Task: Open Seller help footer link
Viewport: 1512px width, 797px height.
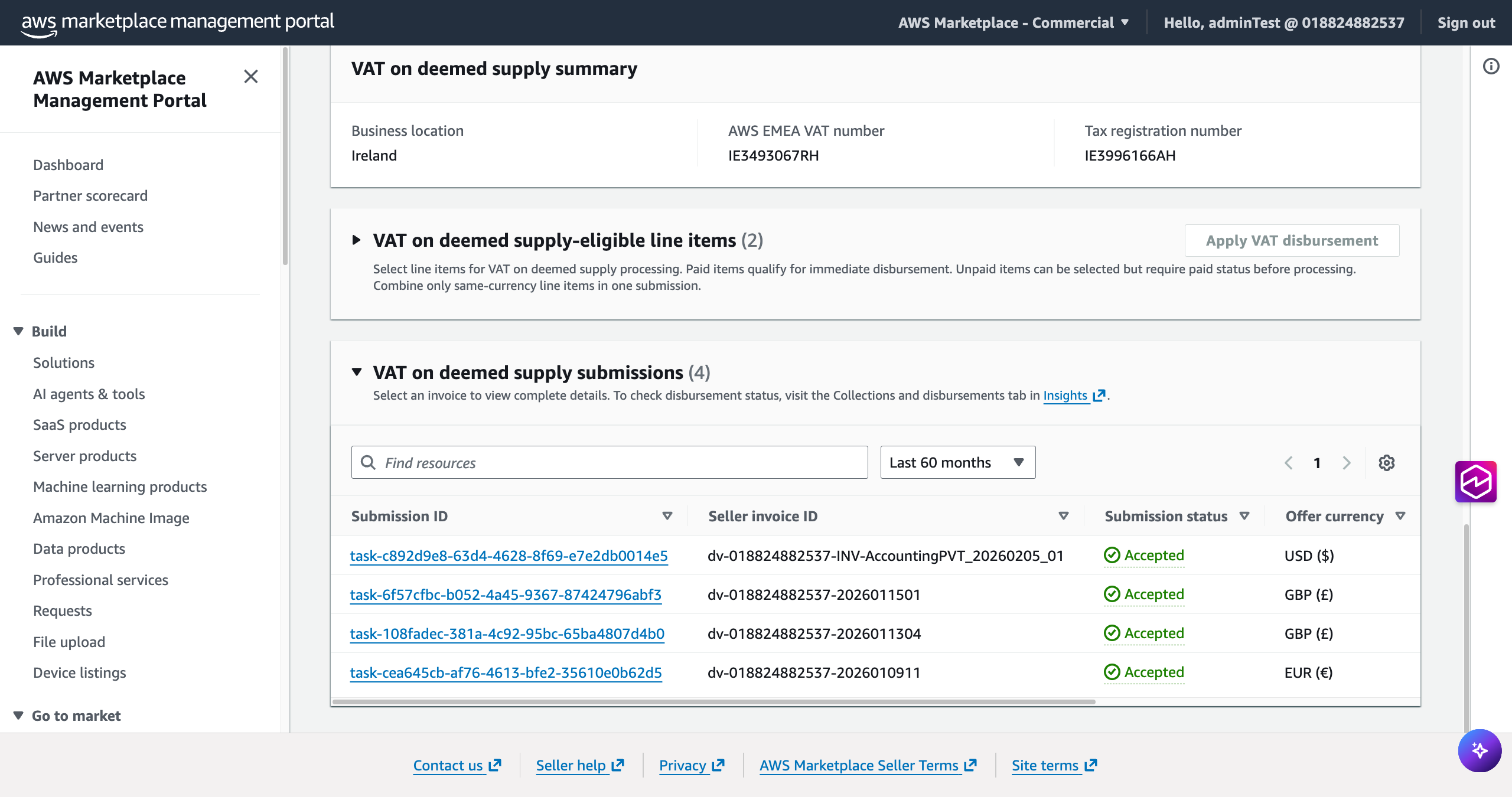Action: 571,765
